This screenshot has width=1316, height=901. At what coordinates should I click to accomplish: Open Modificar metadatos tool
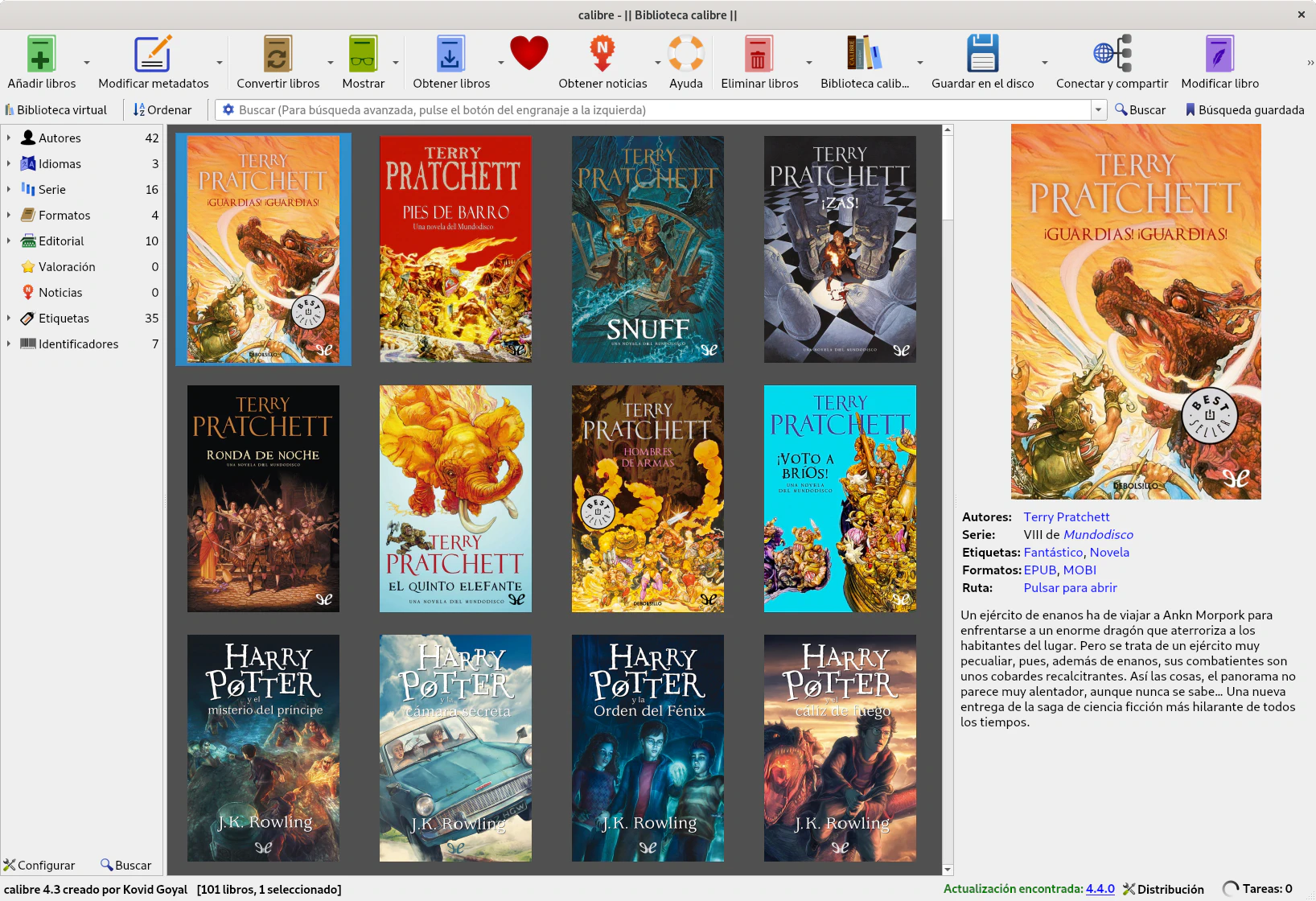pyautogui.click(x=153, y=55)
